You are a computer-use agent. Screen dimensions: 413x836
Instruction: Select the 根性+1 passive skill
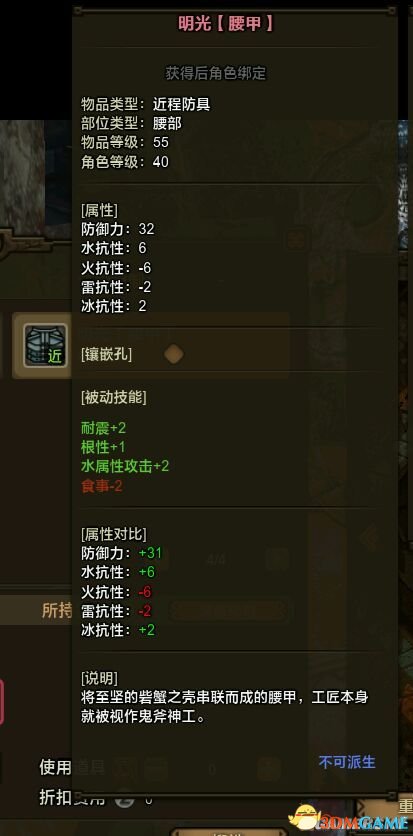click(103, 446)
